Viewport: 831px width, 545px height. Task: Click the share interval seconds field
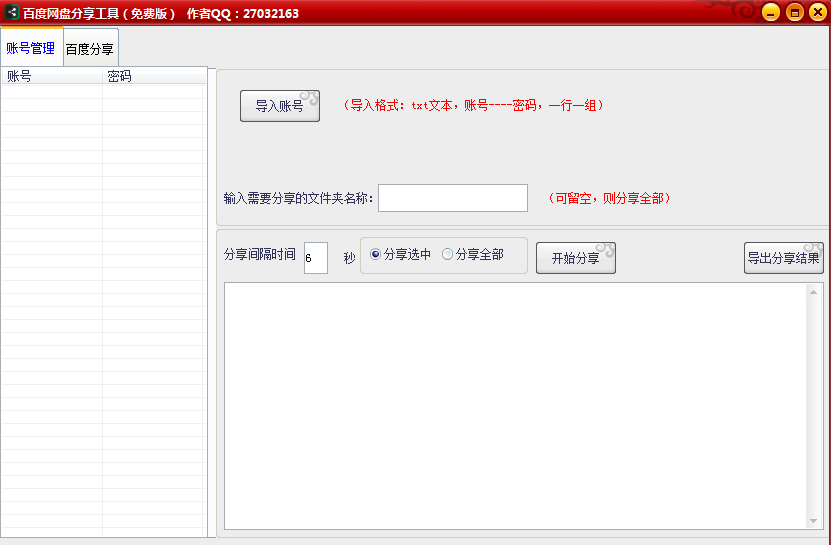316,258
